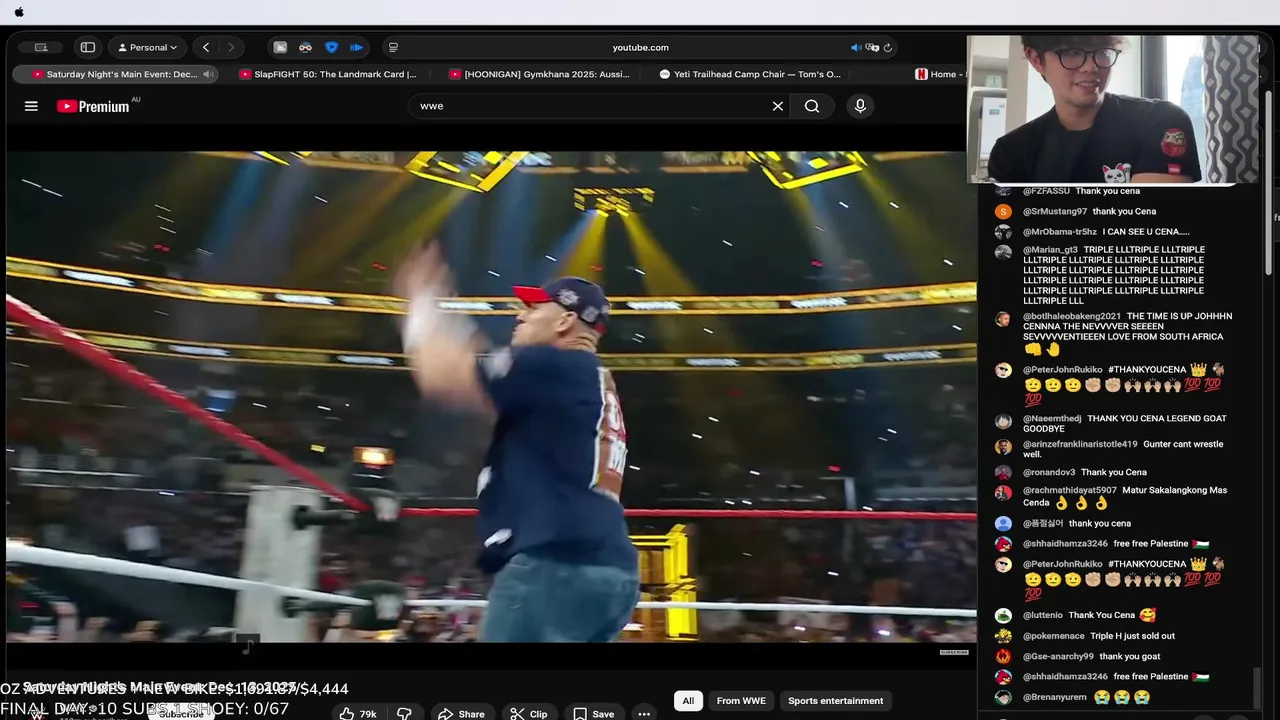Click the live chat scrollbar
Image resolution: width=1280 pixels, height=720 pixels.
tap(1258, 688)
